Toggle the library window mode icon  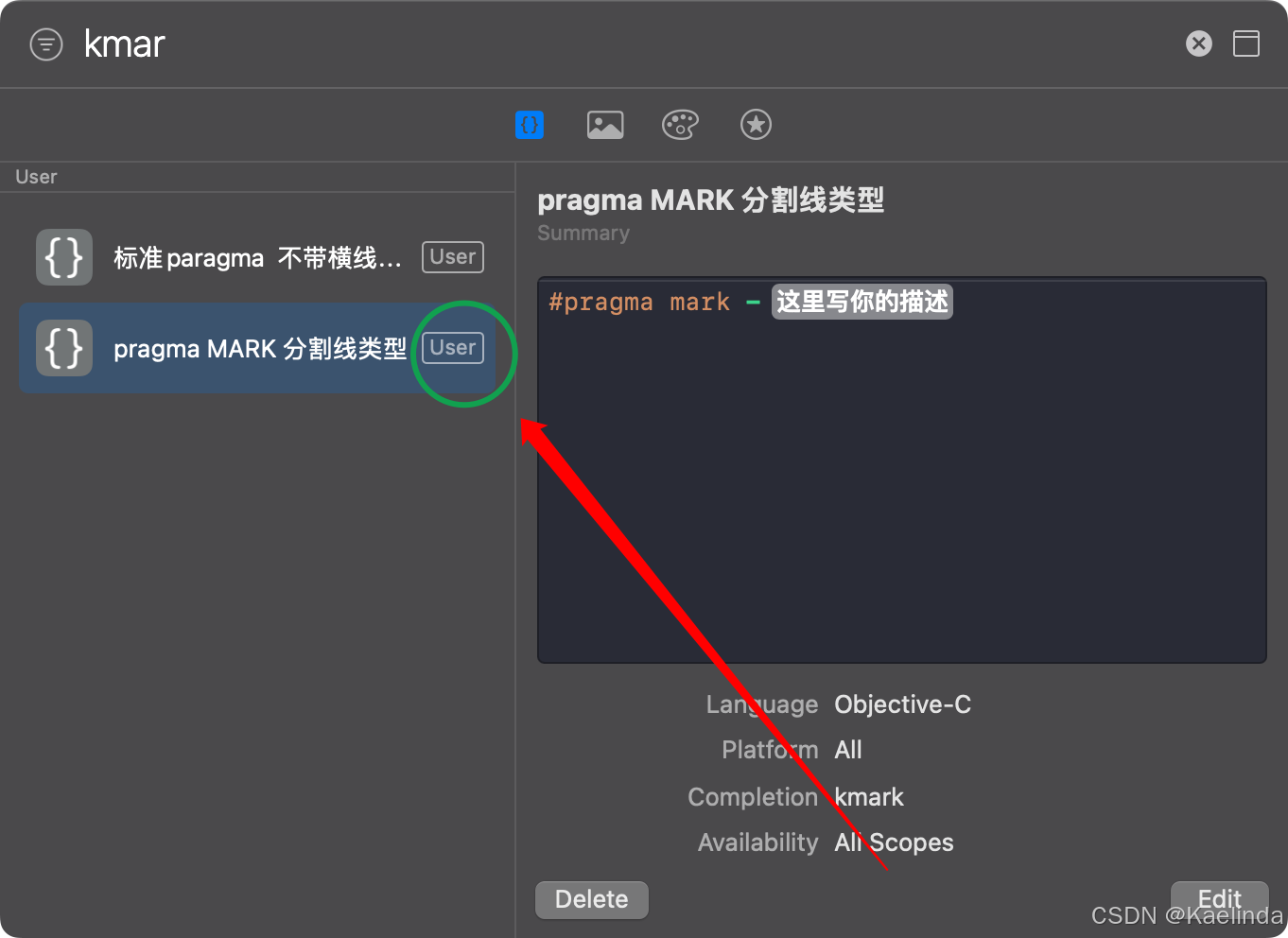[1246, 43]
